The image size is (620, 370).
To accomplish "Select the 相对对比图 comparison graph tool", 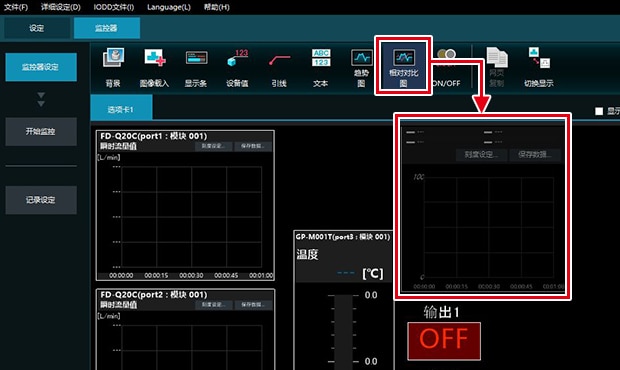I will point(403,66).
